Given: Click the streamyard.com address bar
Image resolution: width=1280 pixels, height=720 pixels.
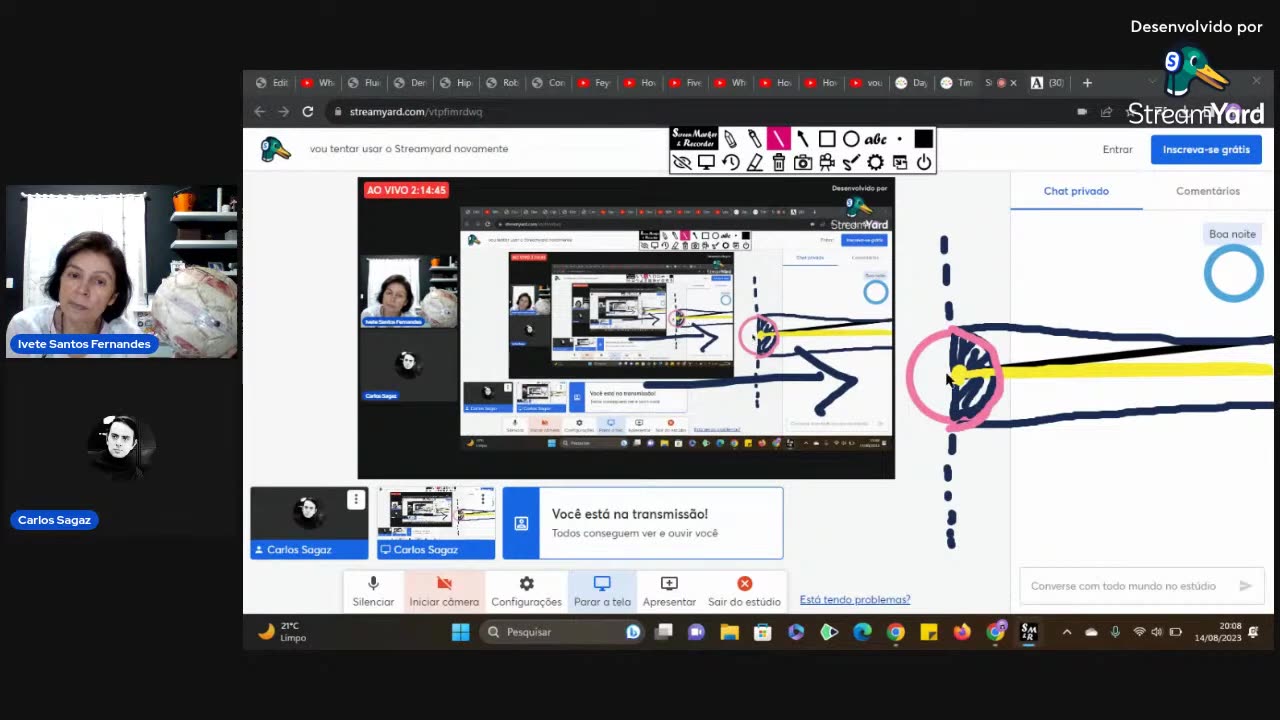Looking at the screenshot, I should point(700,112).
